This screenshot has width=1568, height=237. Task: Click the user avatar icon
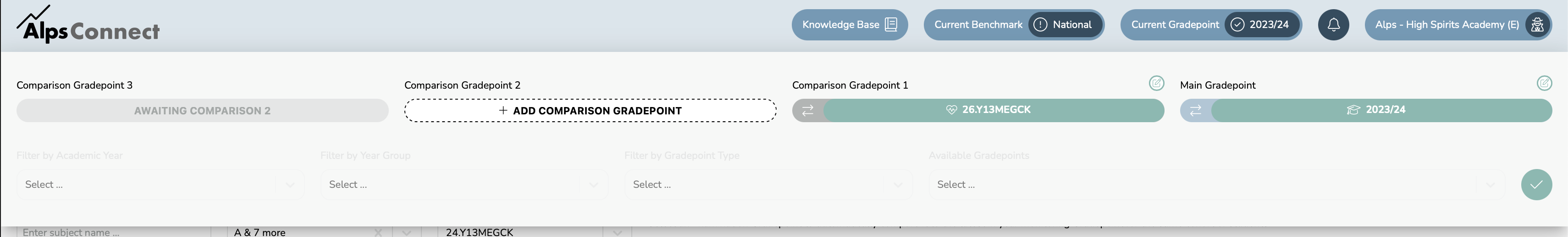[x=1537, y=25]
